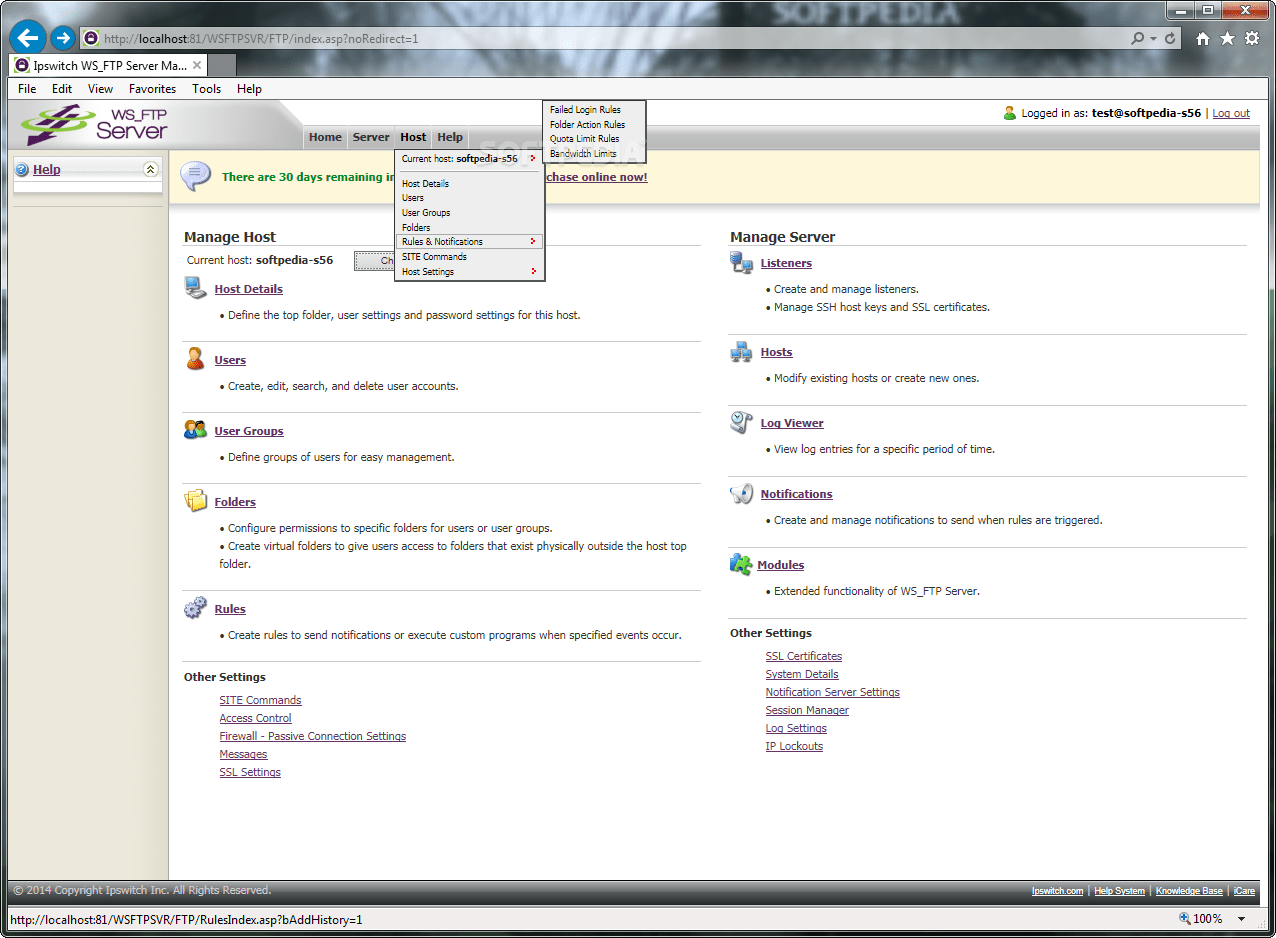Expand Current host softpedia-s56 submenu
This screenshot has height=938, width=1276.
470,159
